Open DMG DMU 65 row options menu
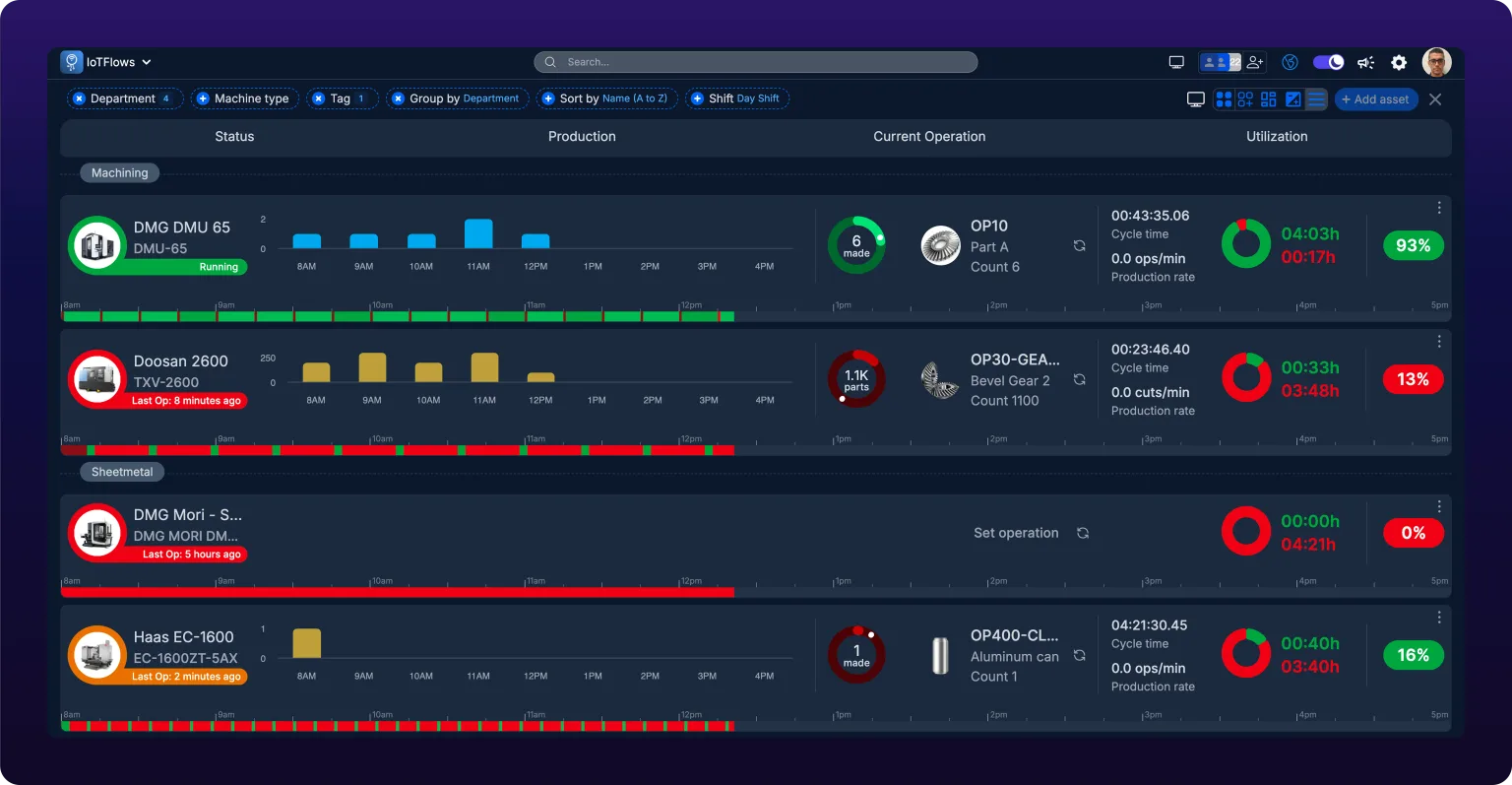 coord(1439,208)
